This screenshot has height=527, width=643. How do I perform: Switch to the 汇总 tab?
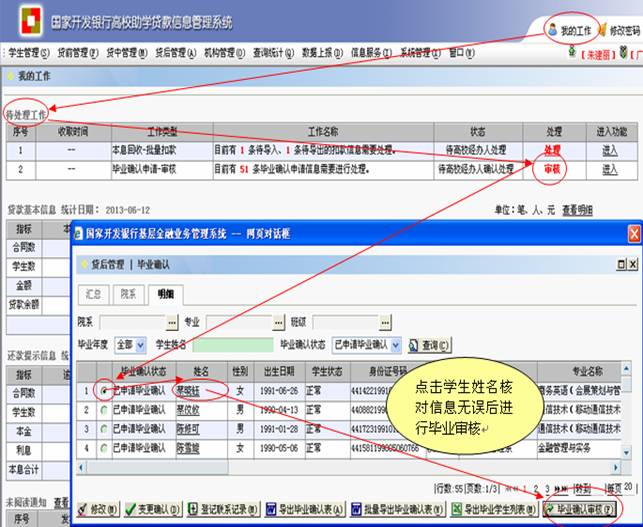pyautogui.click(x=95, y=294)
